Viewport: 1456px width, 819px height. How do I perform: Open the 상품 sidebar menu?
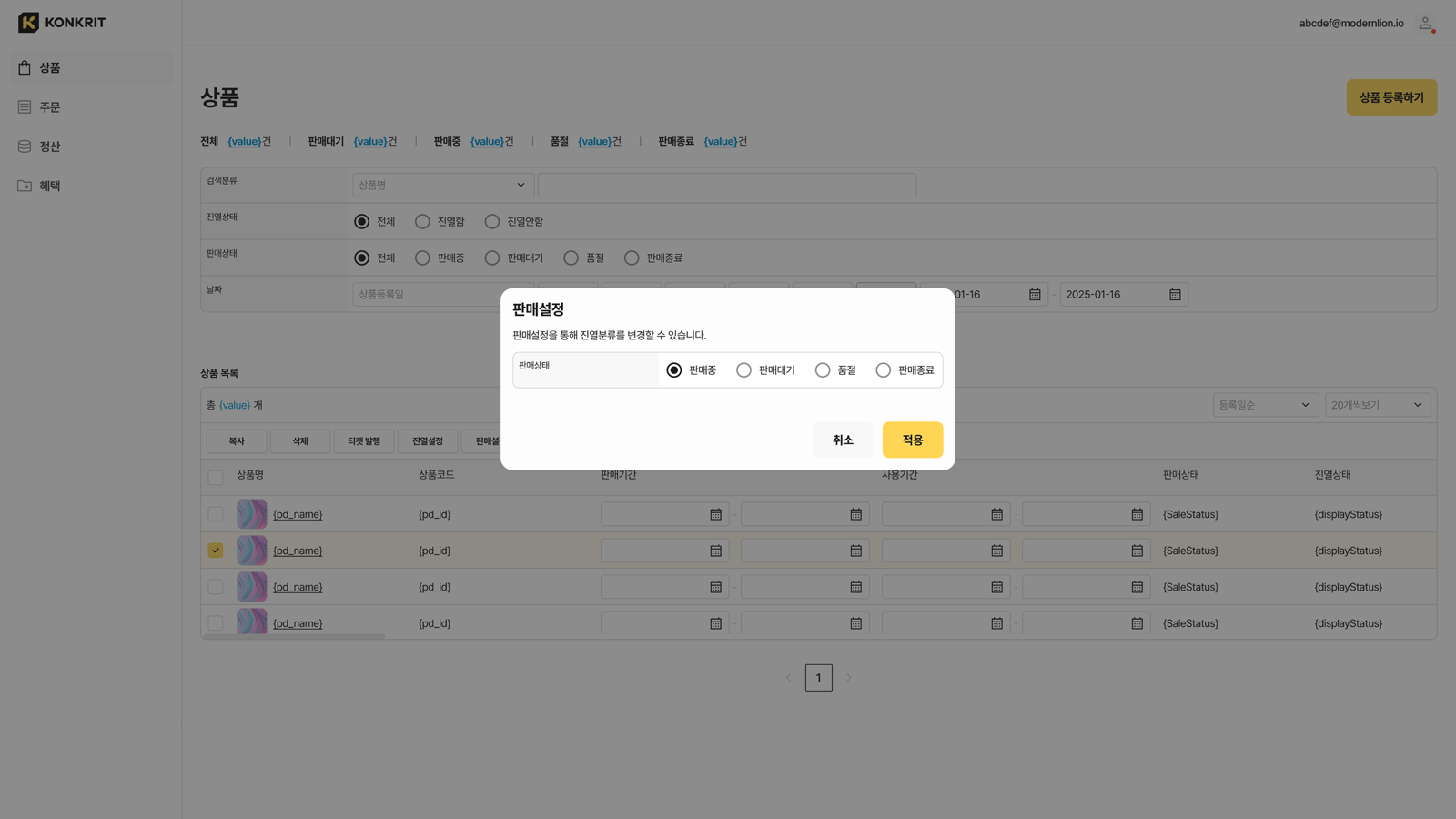coord(91,68)
